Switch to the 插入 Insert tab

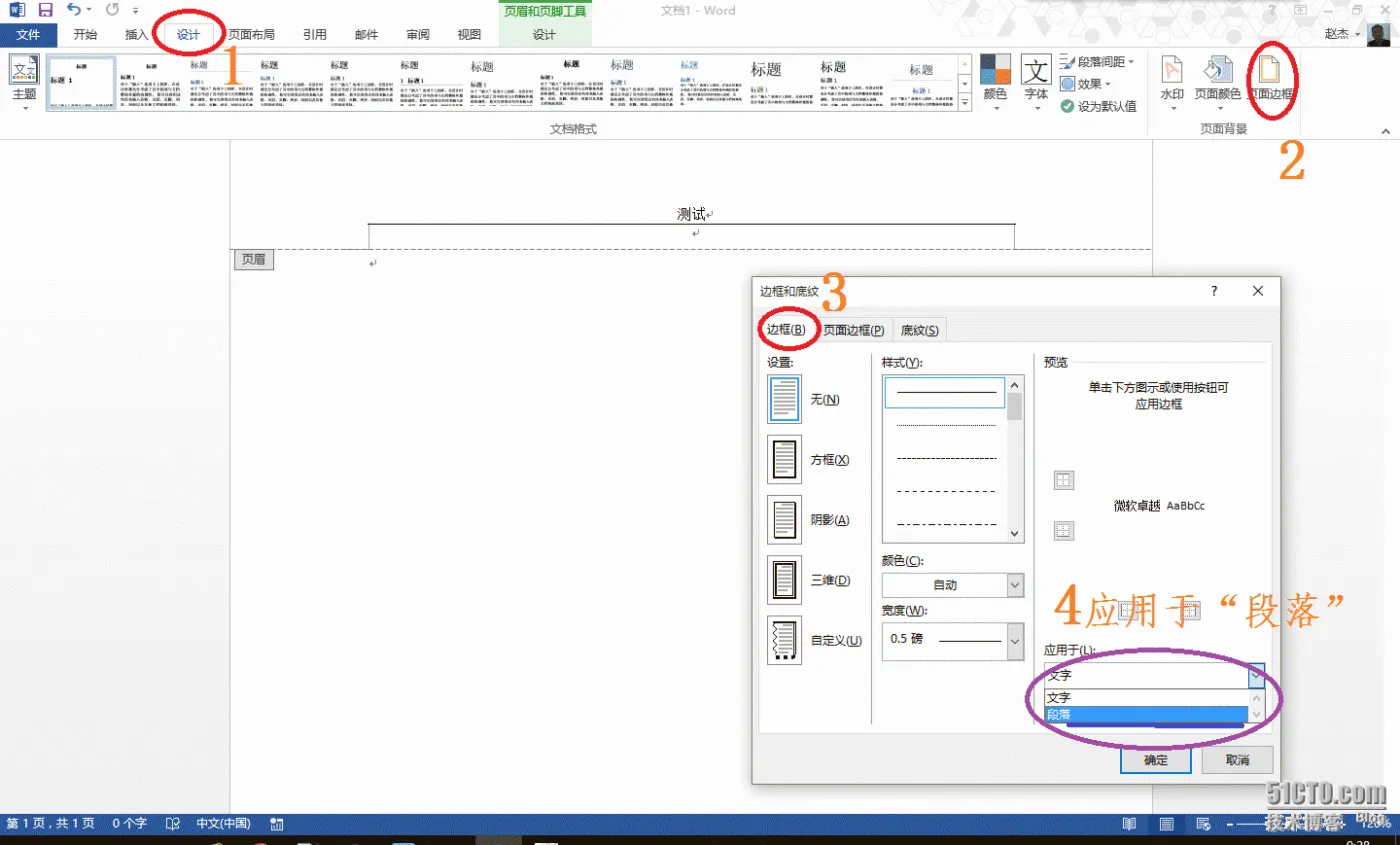click(137, 34)
